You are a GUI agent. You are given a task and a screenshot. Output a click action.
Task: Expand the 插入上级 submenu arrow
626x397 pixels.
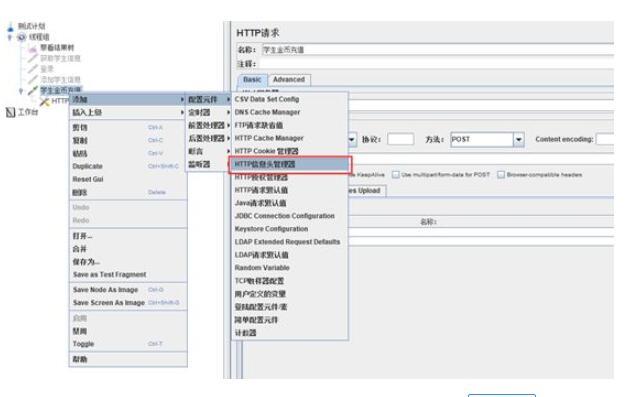click(x=182, y=112)
